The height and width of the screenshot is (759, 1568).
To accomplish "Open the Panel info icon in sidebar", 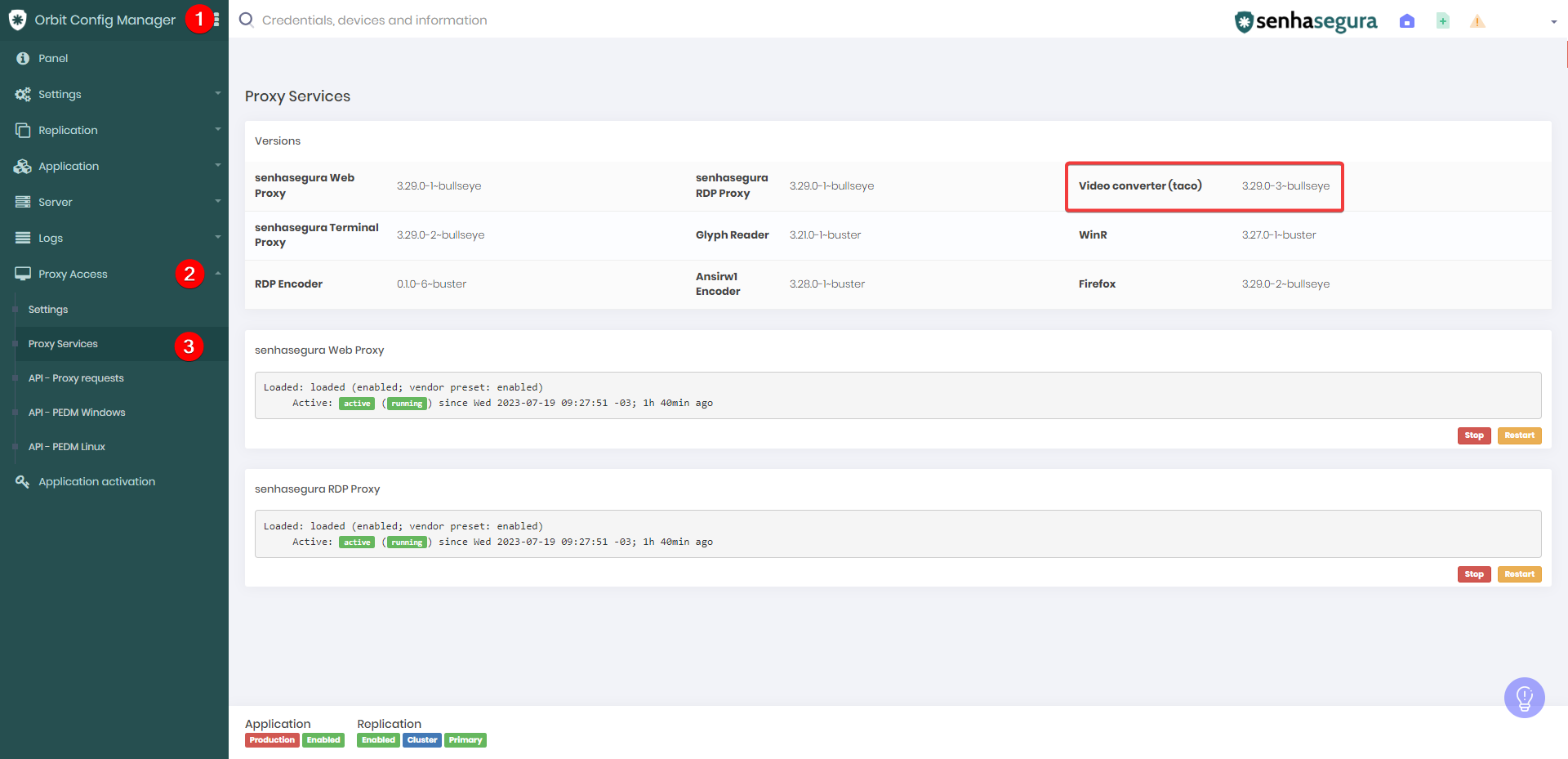I will pyautogui.click(x=23, y=58).
